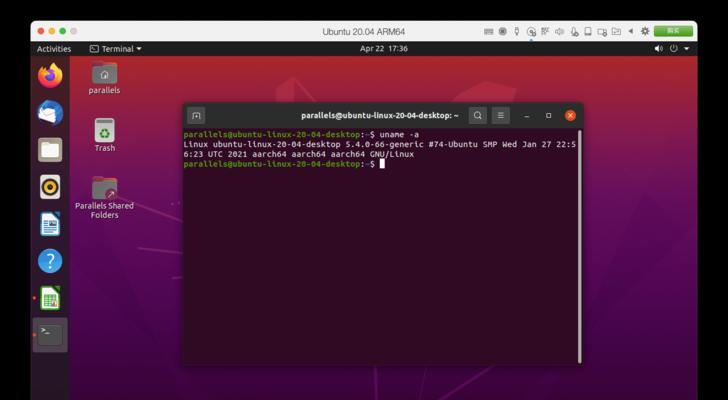Launch LibreOffice Calc from the dock
The image size is (728, 400).
(x=50, y=298)
